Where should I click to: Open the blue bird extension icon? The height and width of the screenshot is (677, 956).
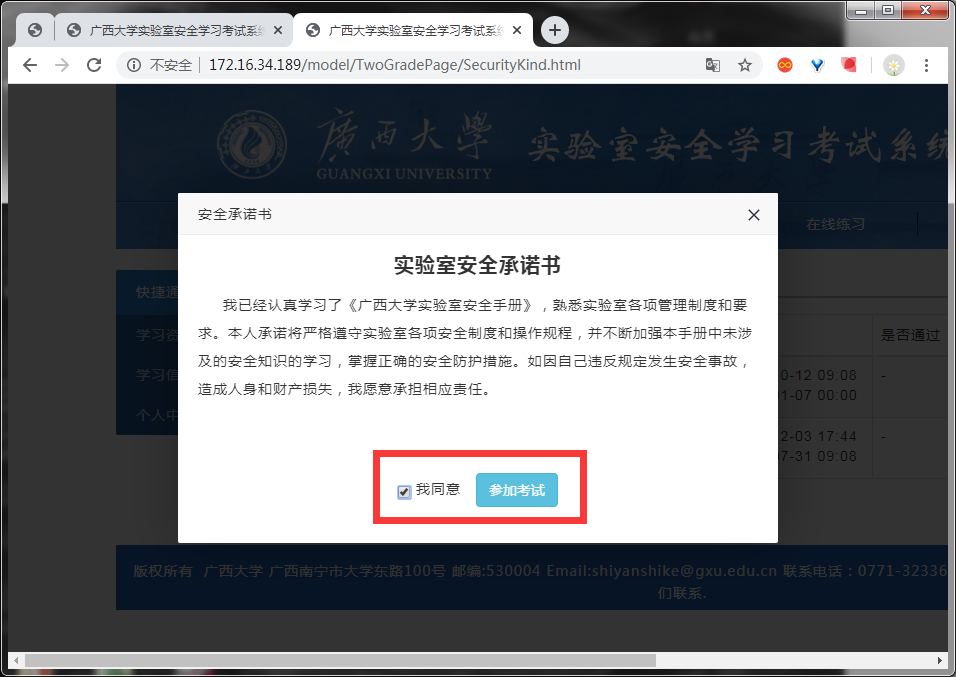[817, 65]
